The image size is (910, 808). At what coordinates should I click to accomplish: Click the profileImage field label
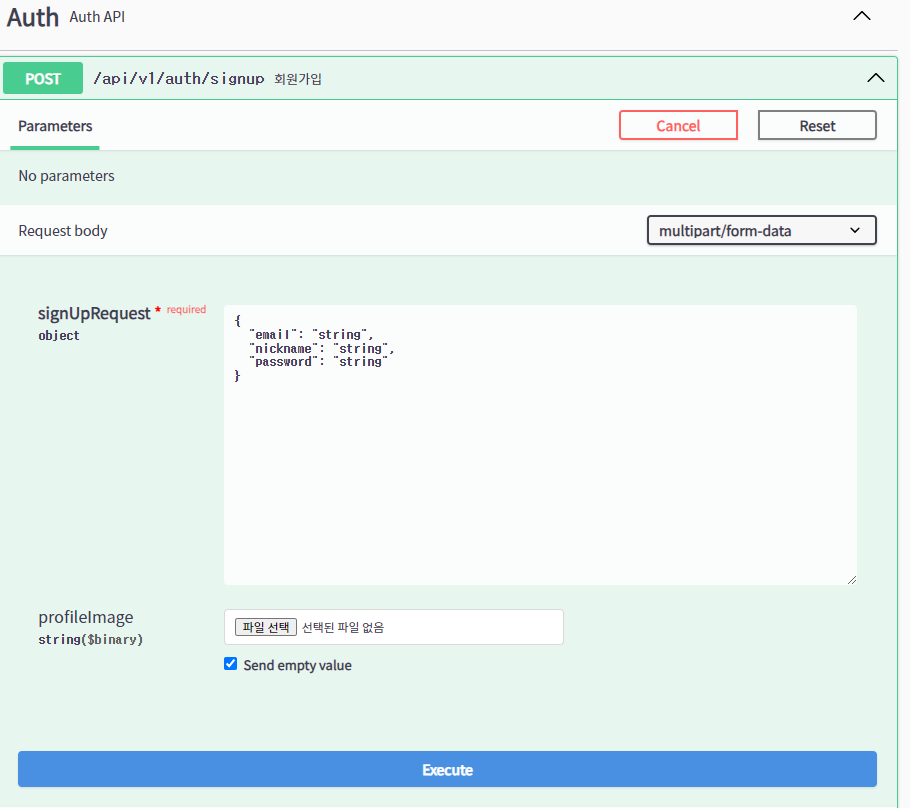86,617
